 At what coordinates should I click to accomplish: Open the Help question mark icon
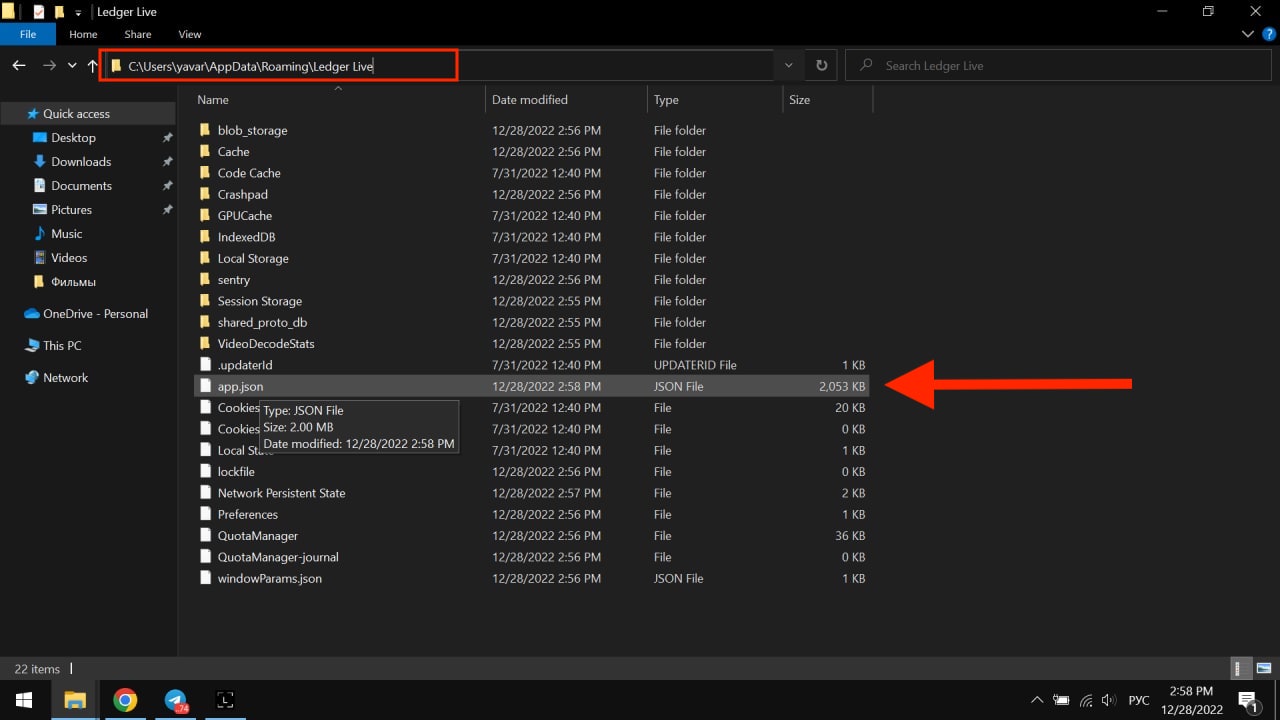pos(1269,34)
